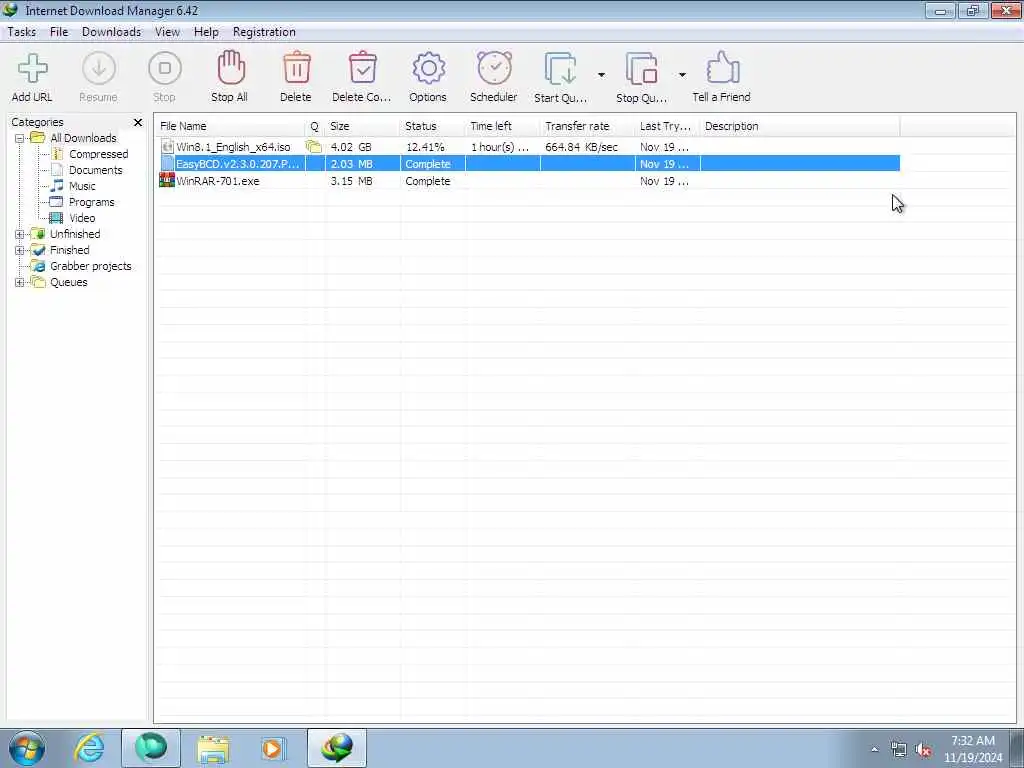Show hidden tray icons arrow
Screen dimensions: 1024x768
(874, 750)
